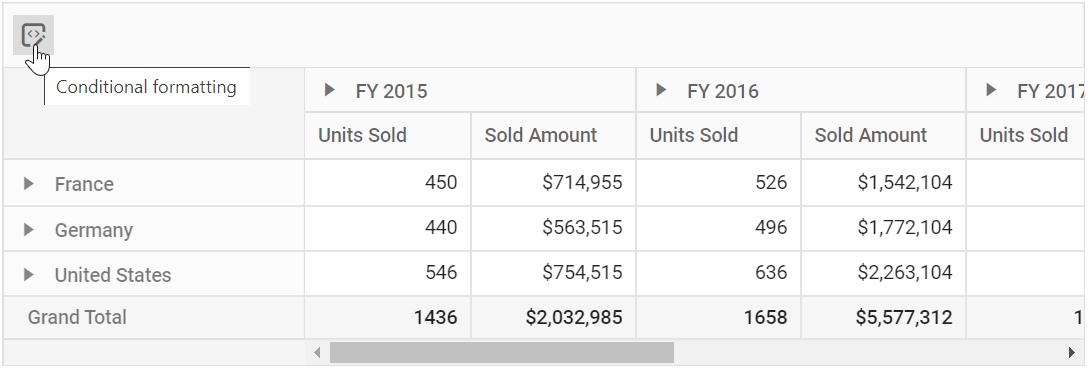The image size is (1088, 368).
Task: Click the Grand Total row label
Action: (x=77, y=317)
